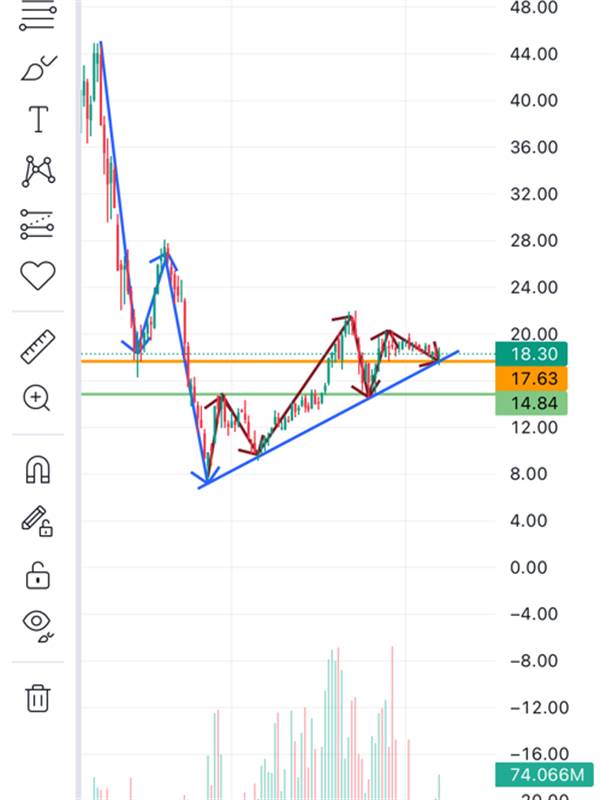Select the green 14.84 price line label
This screenshot has height=800, width=600.
click(x=531, y=403)
